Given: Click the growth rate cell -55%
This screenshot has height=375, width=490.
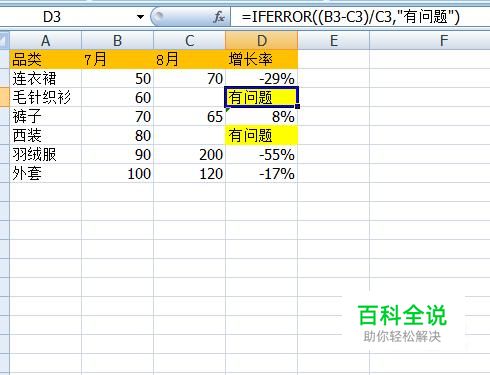Looking at the screenshot, I should (x=262, y=154).
